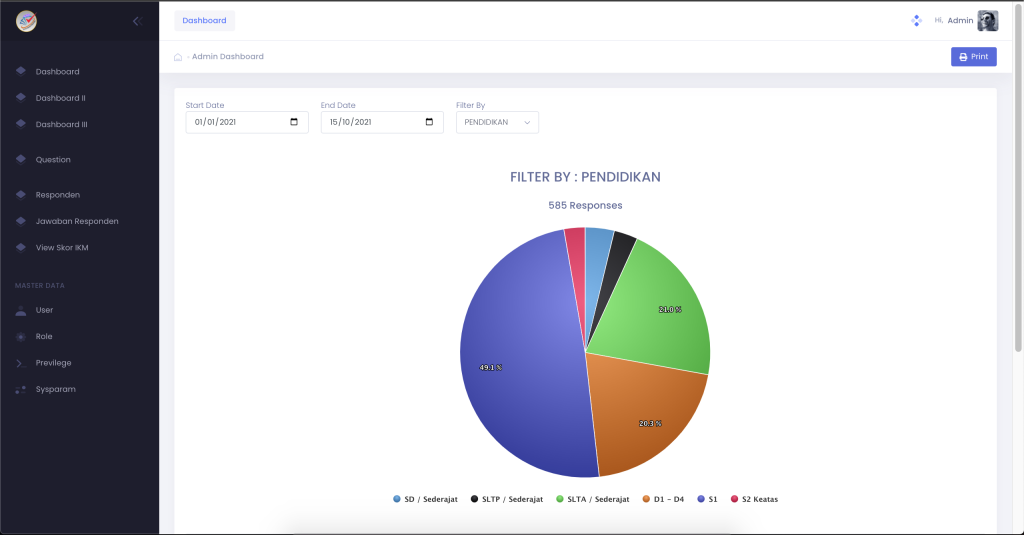Click the Hi, Admin user label
The width and height of the screenshot is (1024, 535).
pyautogui.click(x=953, y=20)
